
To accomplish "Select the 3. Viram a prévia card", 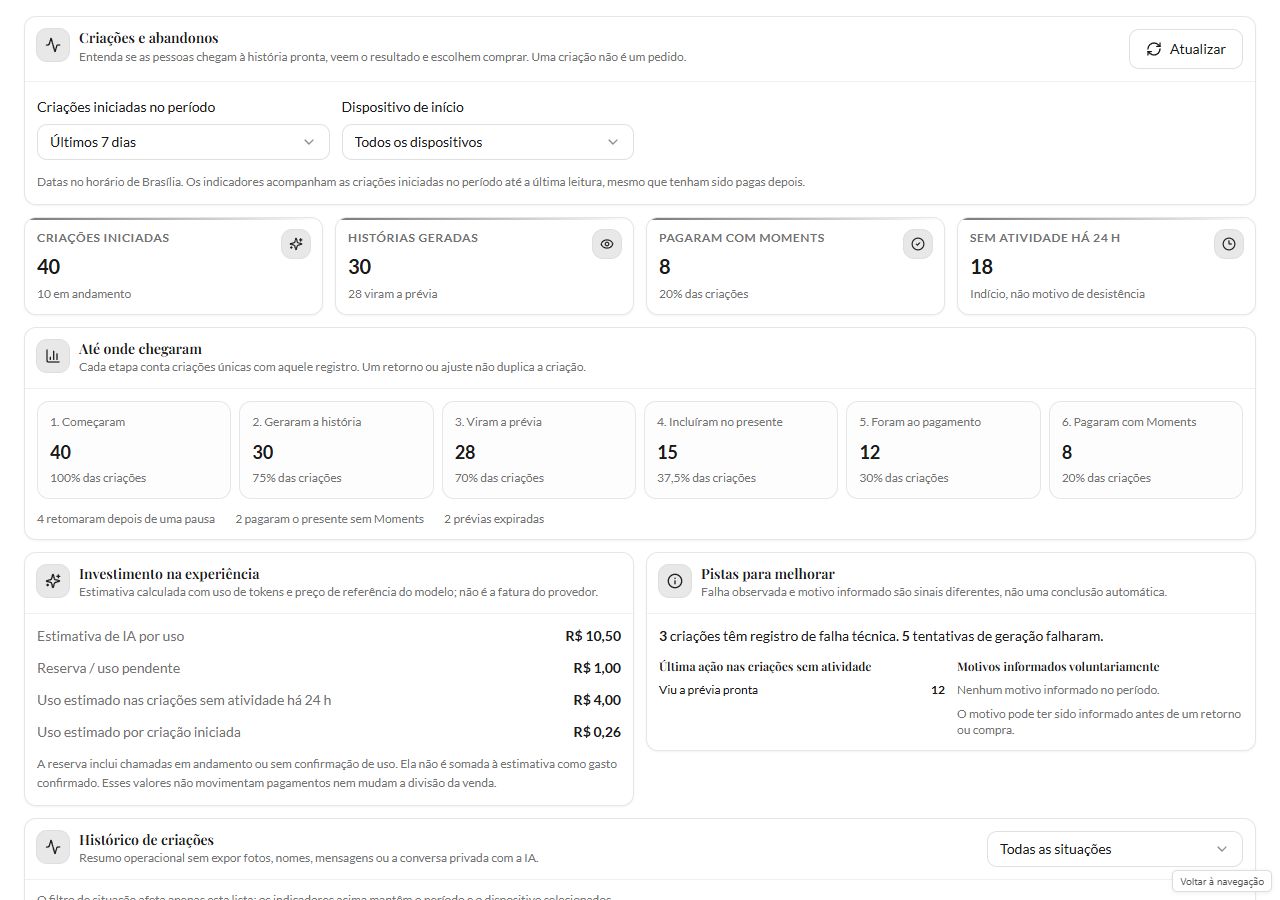I will pos(539,450).
